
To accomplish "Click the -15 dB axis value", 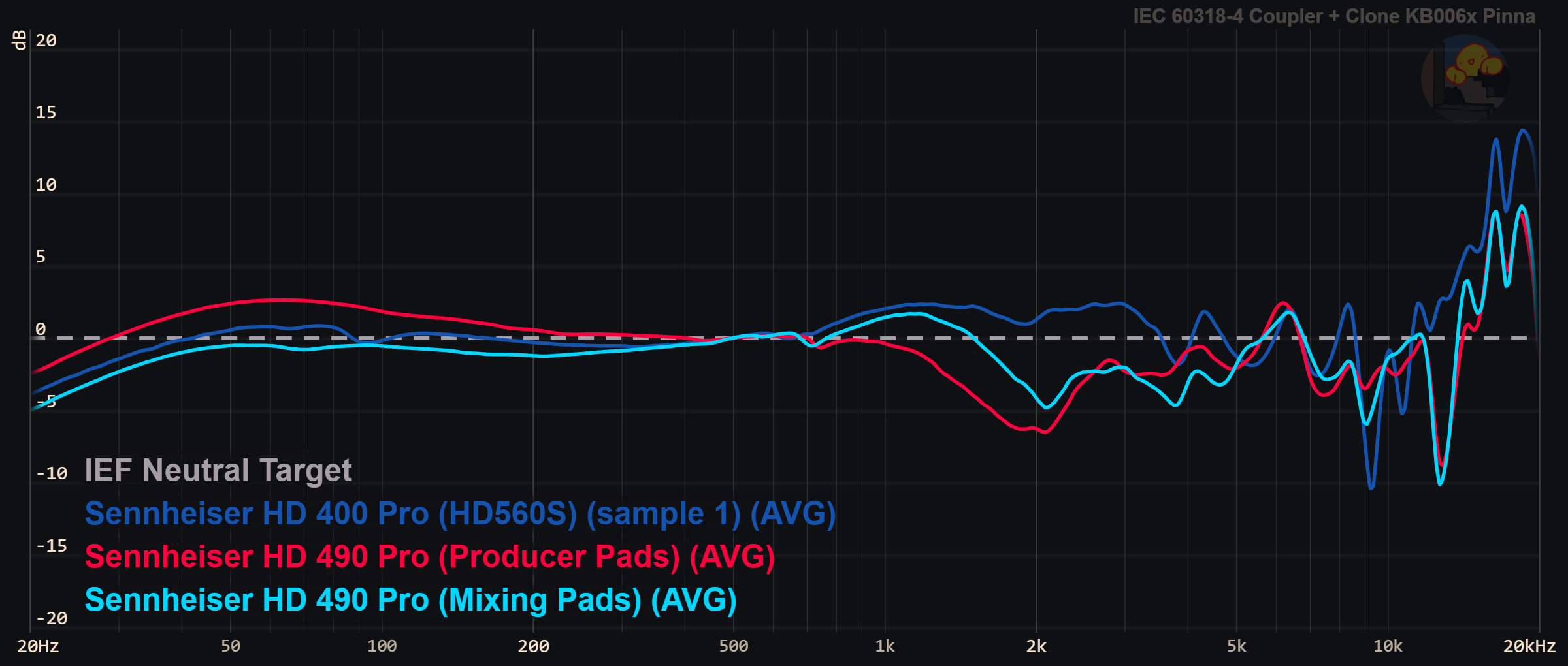I will (x=52, y=546).
